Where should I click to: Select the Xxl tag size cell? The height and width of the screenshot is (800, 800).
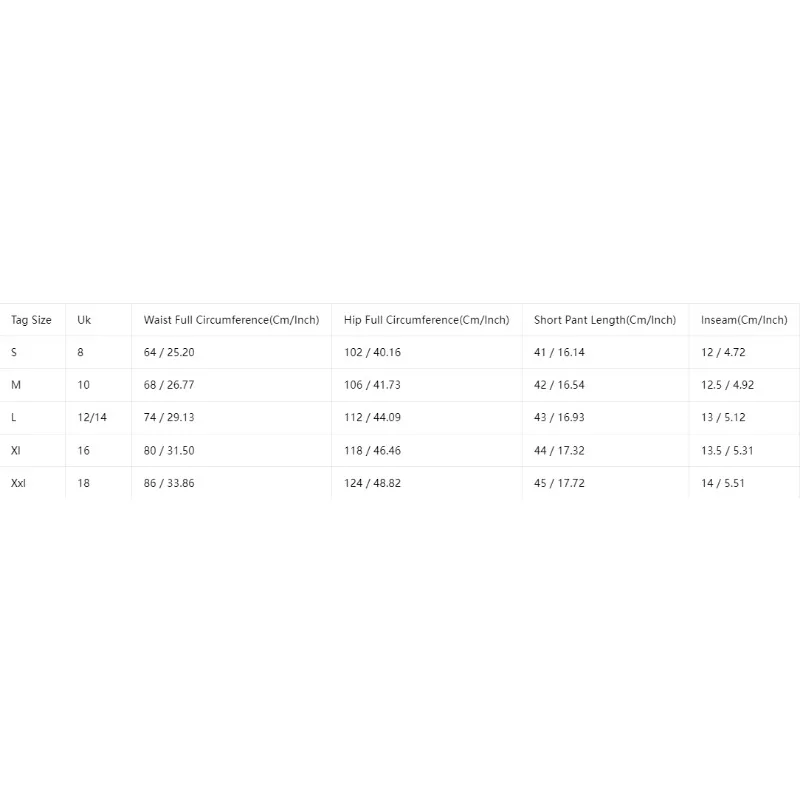click(x=18, y=483)
